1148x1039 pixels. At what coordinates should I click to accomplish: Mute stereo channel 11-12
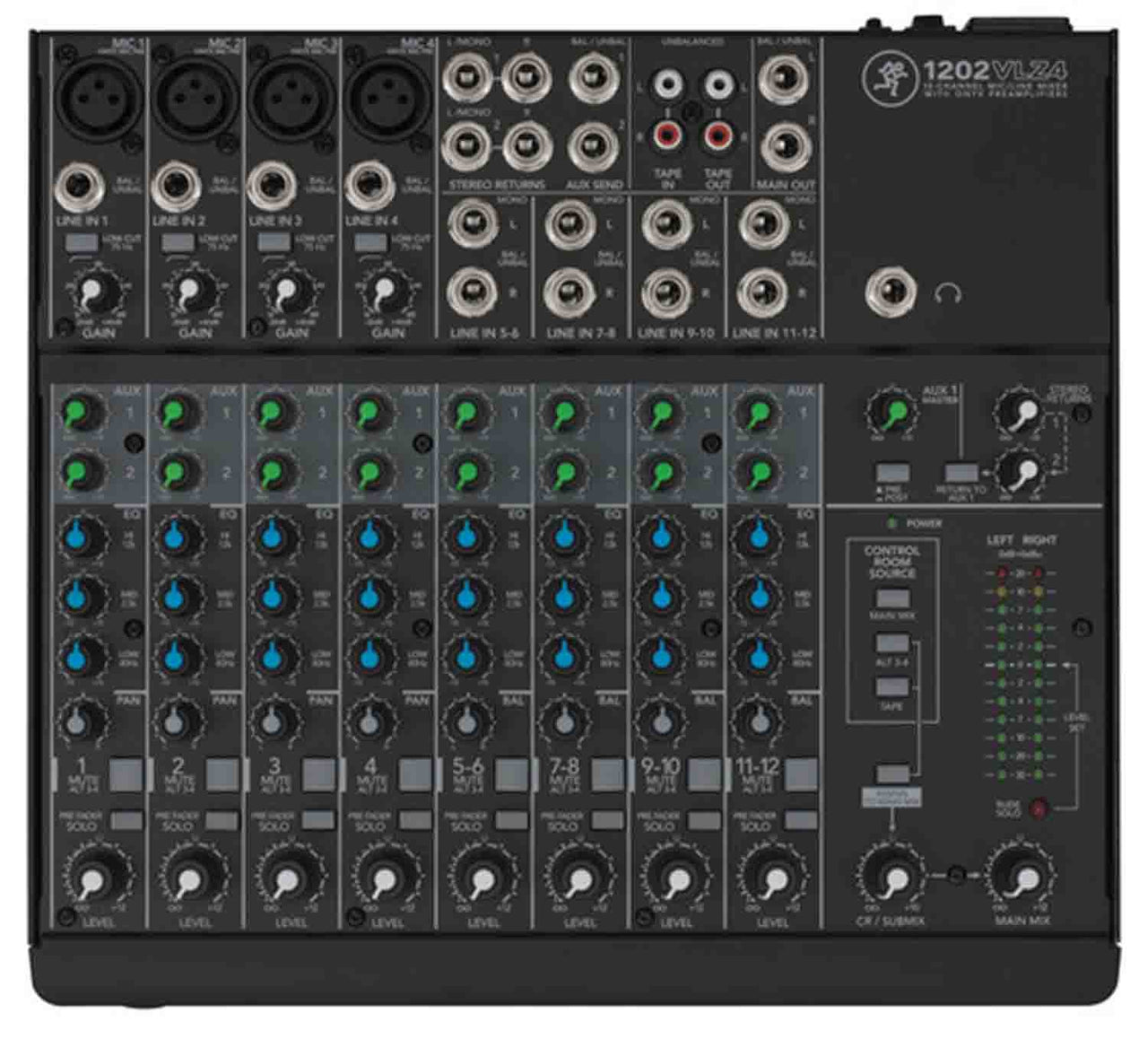pos(802,774)
